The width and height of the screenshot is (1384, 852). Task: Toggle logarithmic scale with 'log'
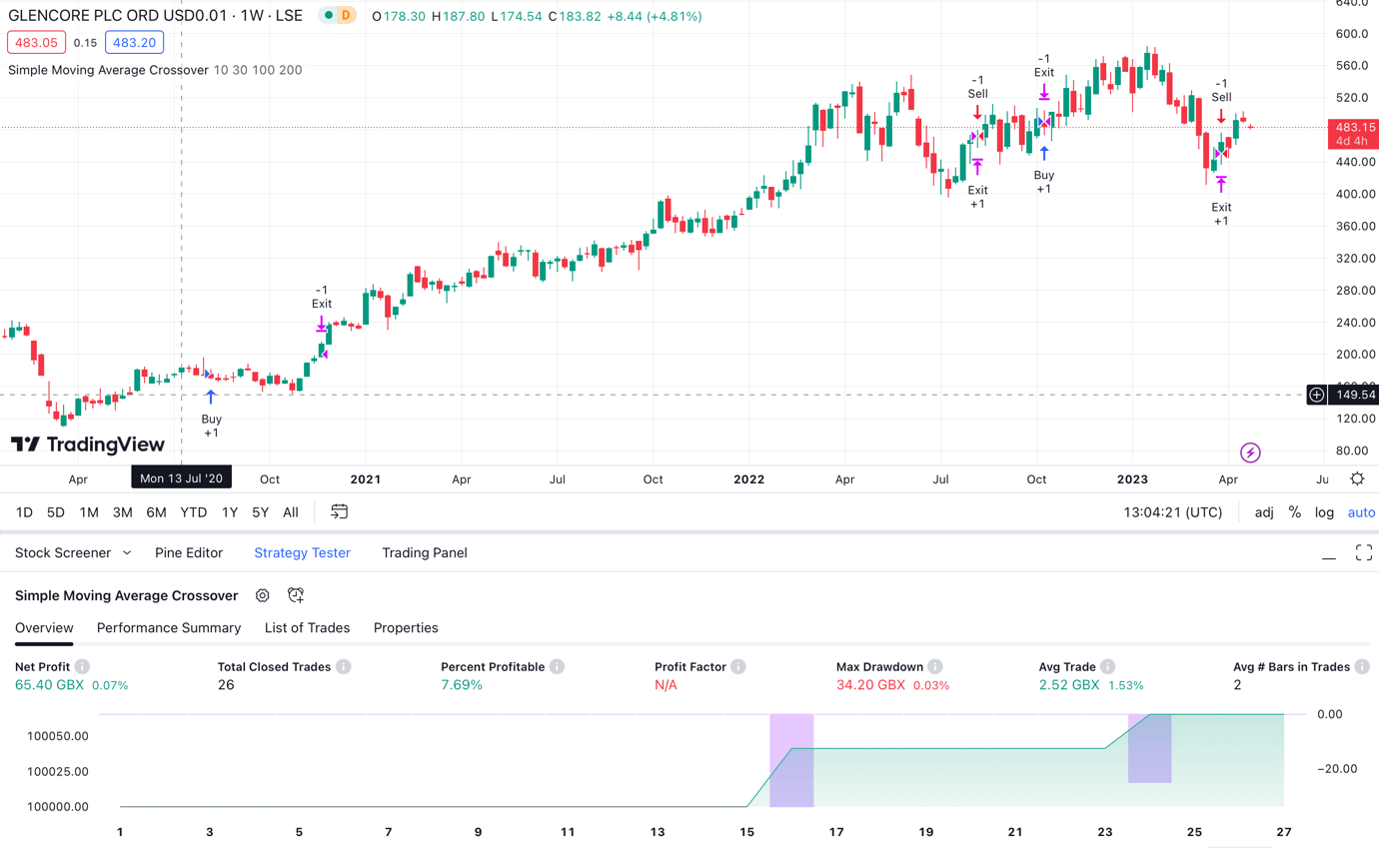coord(1324,512)
